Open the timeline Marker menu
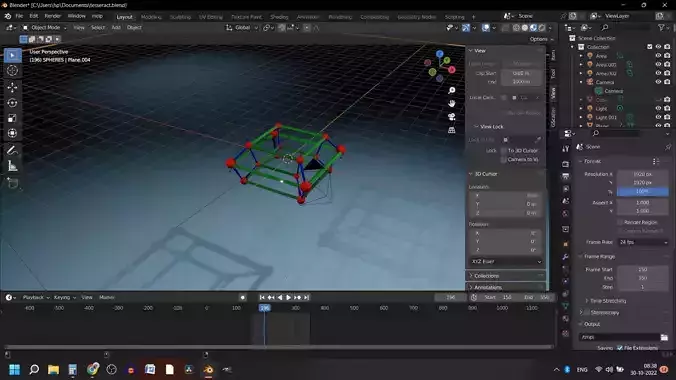Image resolution: width=676 pixels, height=380 pixels. coord(107,298)
